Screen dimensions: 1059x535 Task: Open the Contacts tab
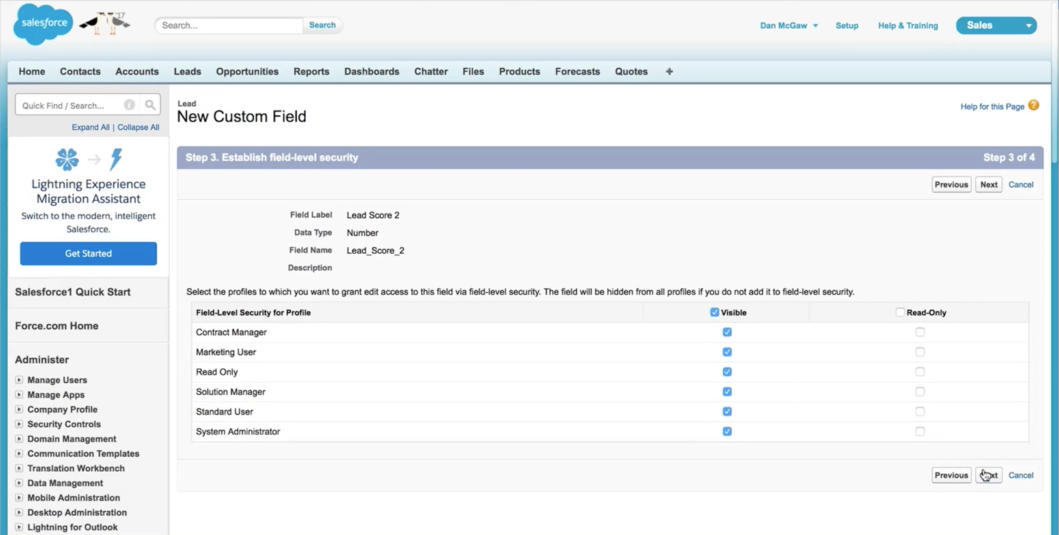tap(80, 71)
